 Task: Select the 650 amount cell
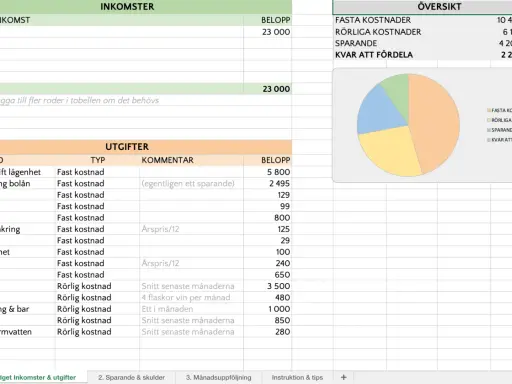[268, 275]
